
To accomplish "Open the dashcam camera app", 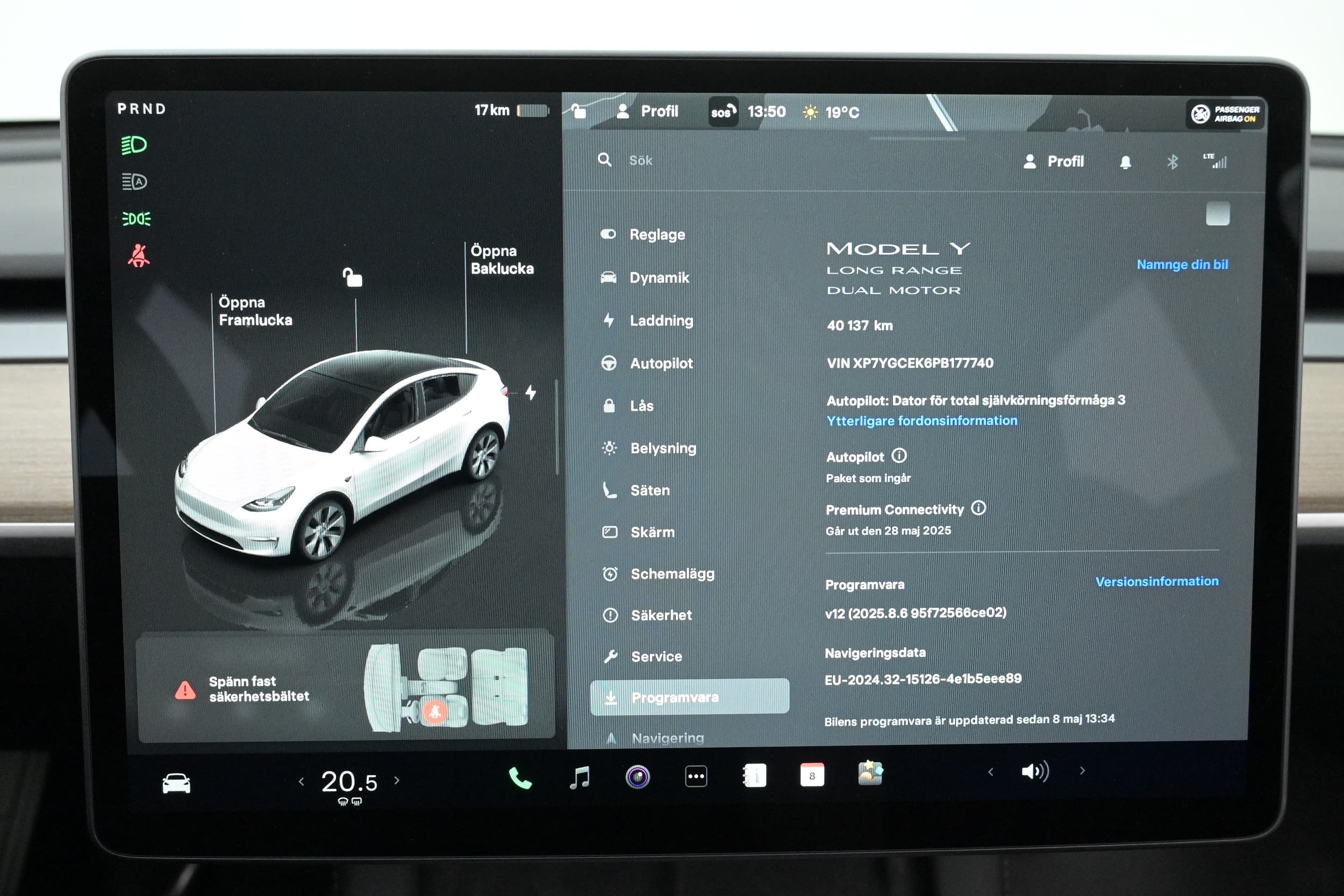I will (x=638, y=777).
